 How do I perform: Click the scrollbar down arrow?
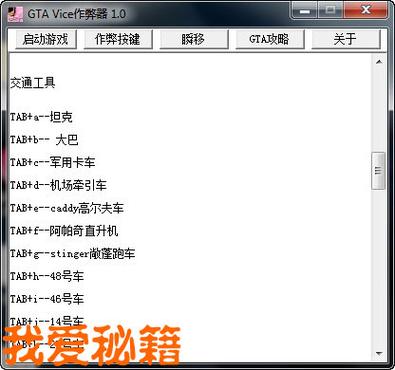pyautogui.click(x=379, y=354)
